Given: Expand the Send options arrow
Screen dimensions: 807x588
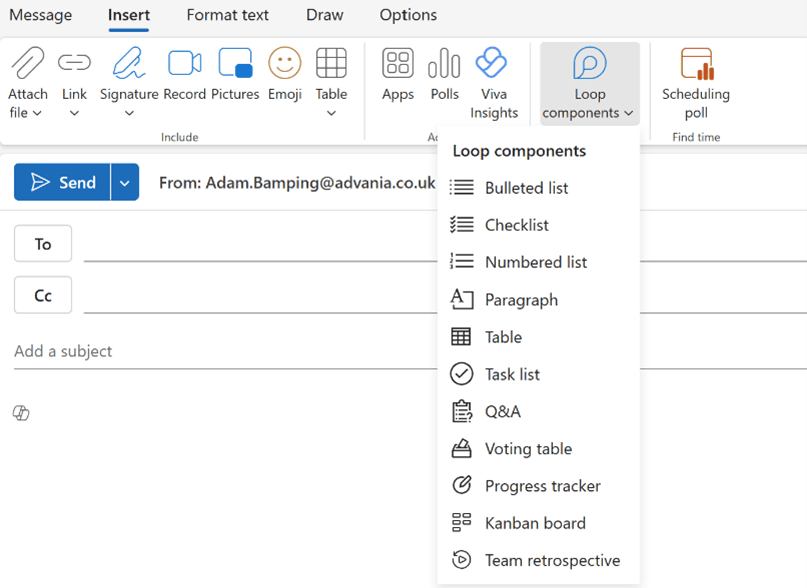Looking at the screenshot, I should tap(125, 182).
